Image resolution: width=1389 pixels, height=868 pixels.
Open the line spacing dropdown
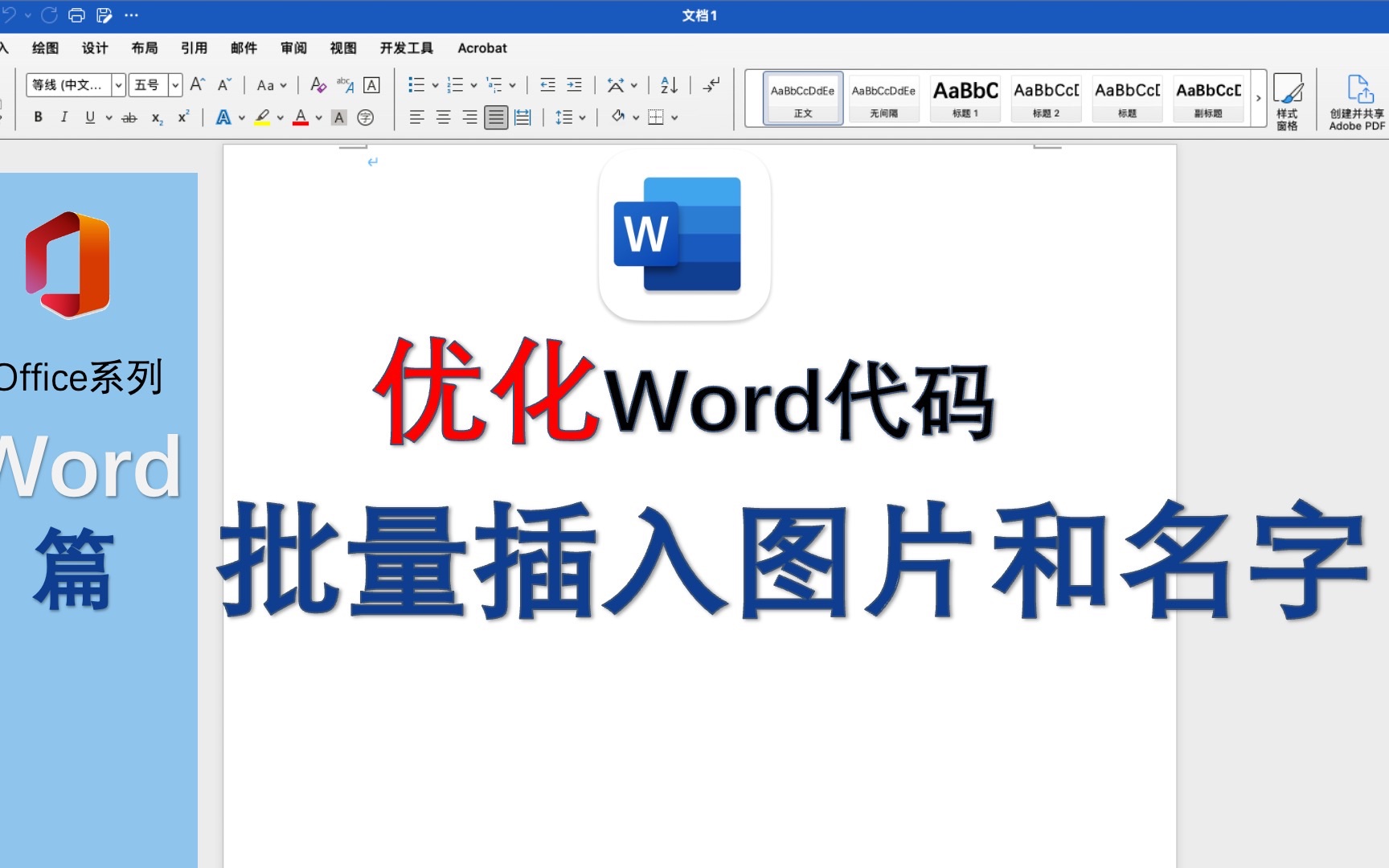pyautogui.click(x=570, y=117)
